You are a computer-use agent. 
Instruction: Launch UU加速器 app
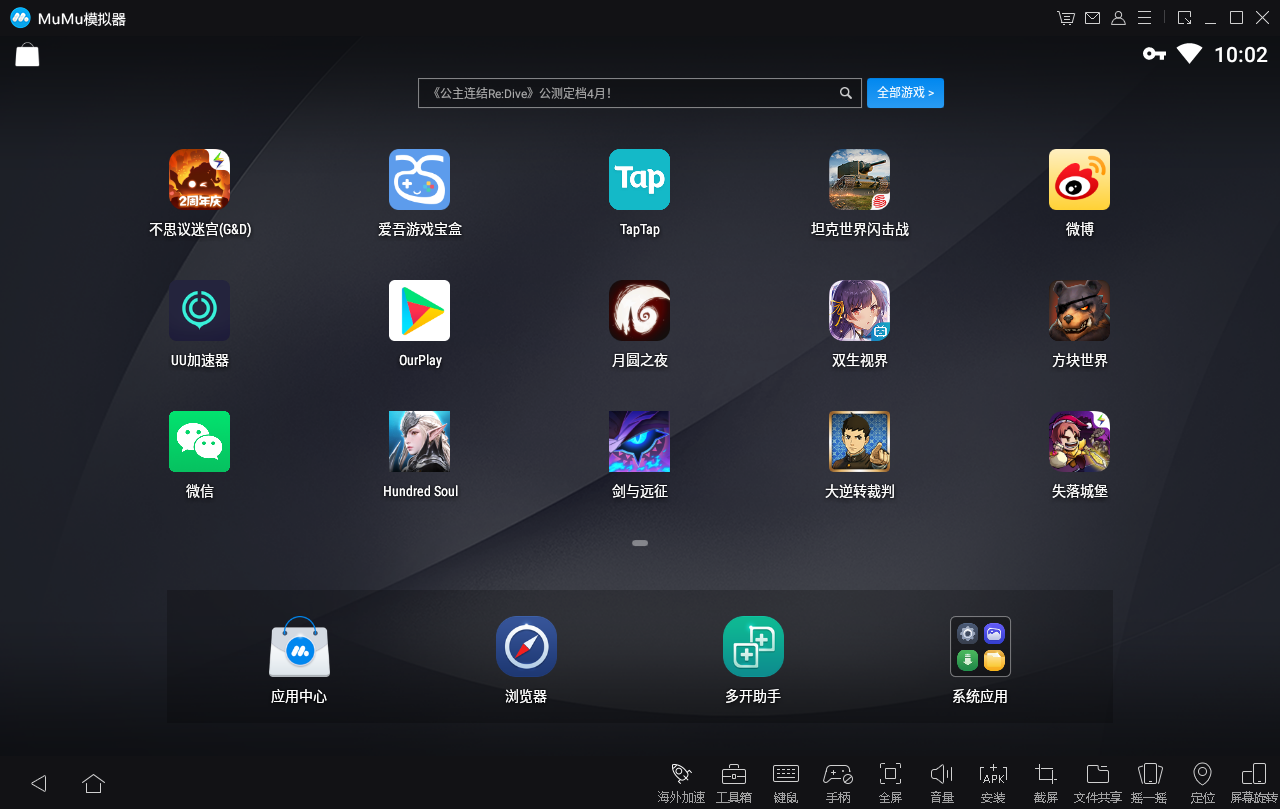tap(199, 311)
